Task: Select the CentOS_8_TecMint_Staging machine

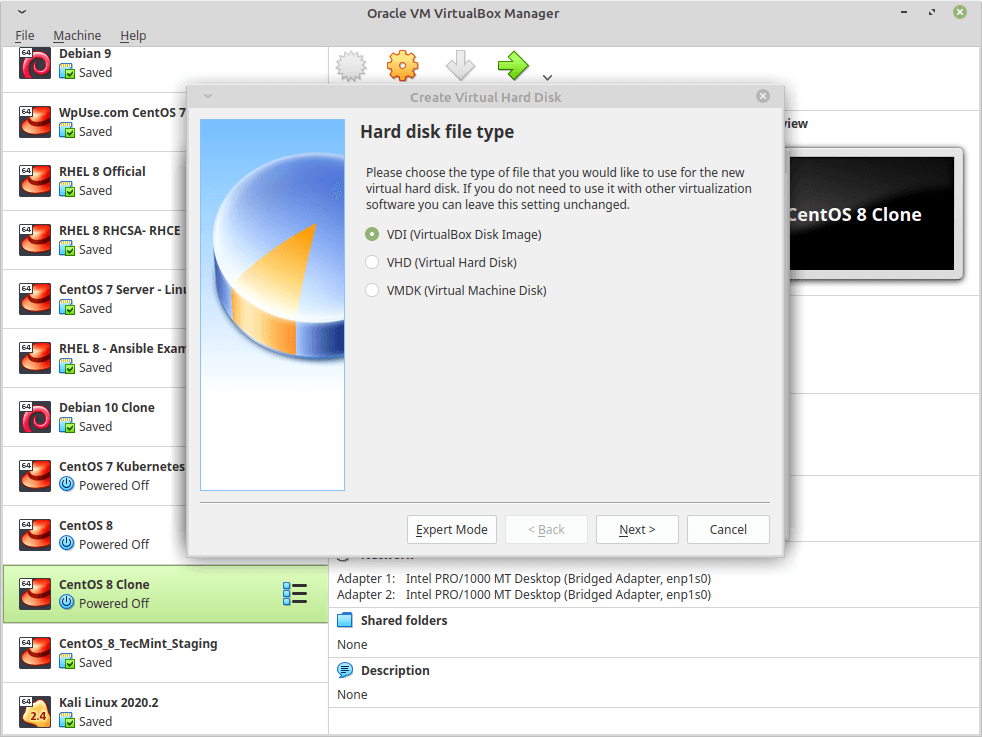Action: point(165,653)
